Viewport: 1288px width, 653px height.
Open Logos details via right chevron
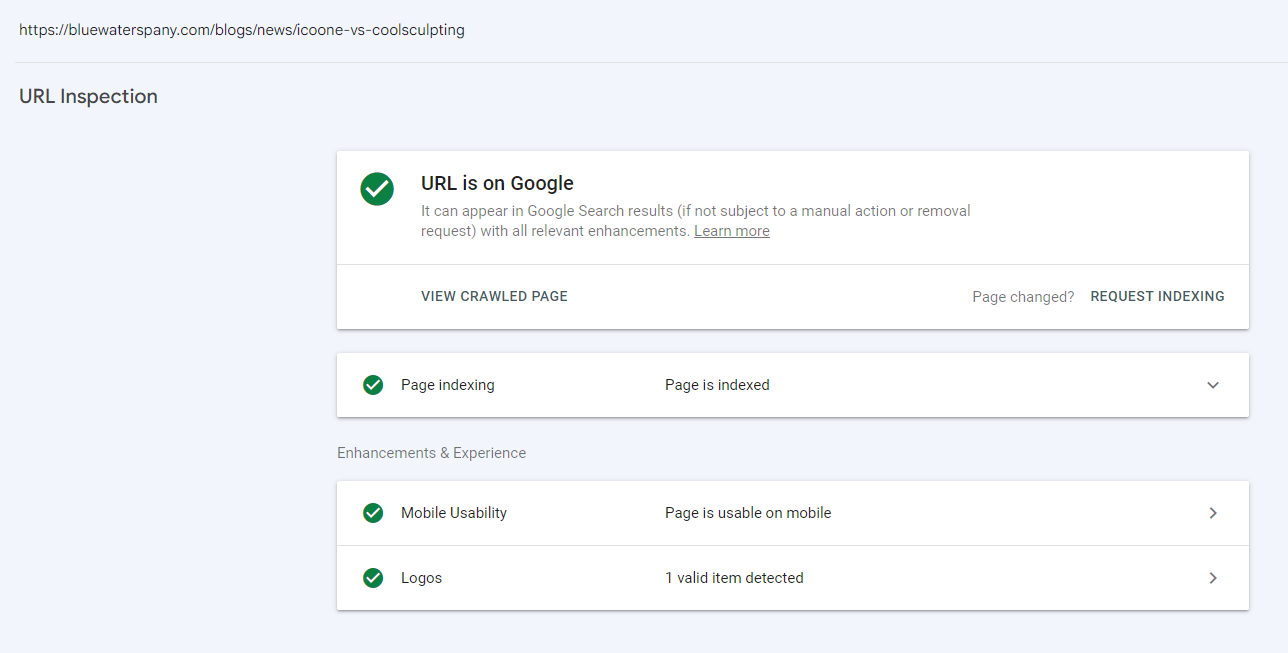coord(1213,578)
